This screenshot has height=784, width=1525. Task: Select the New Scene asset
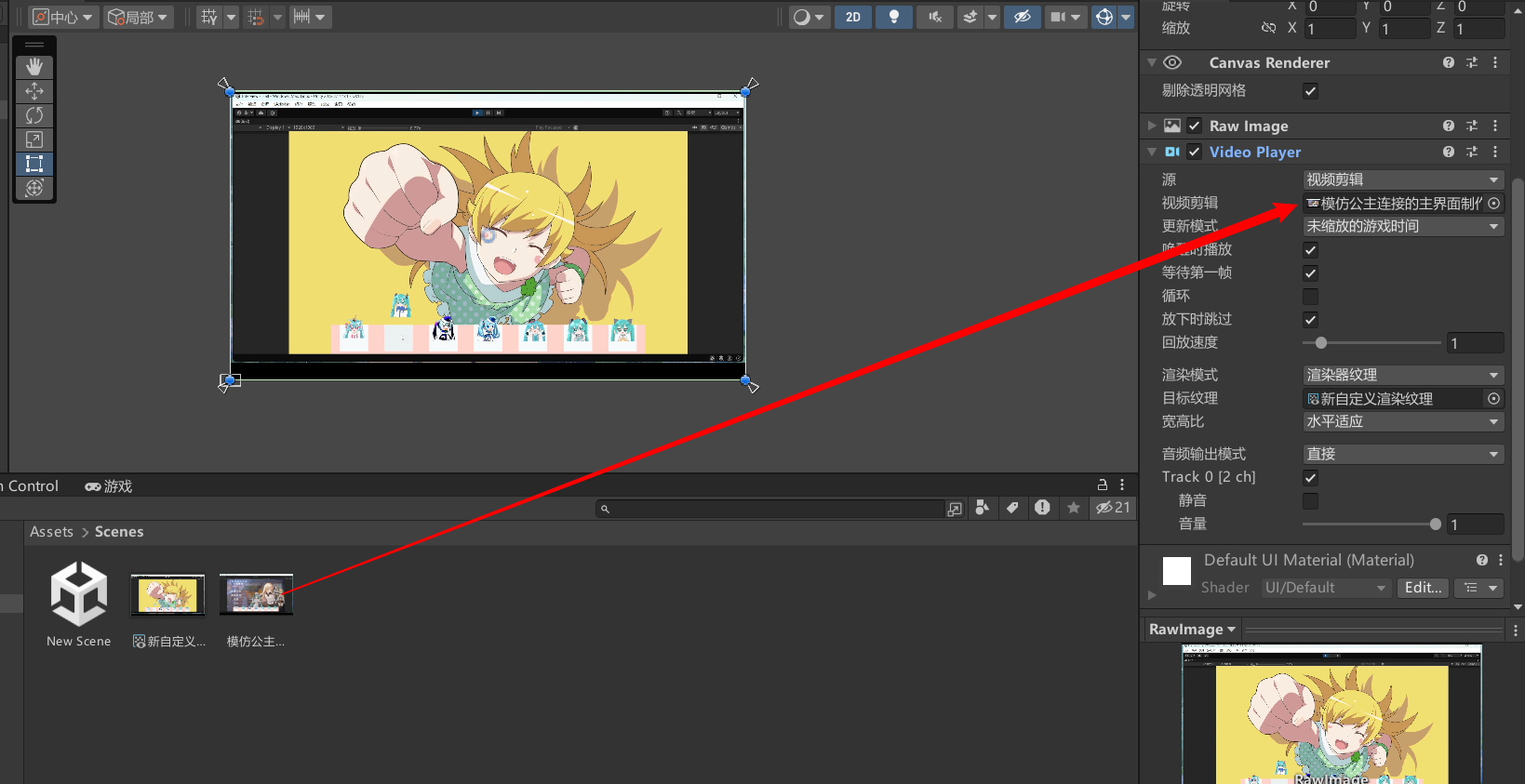click(x=79, y=605)
